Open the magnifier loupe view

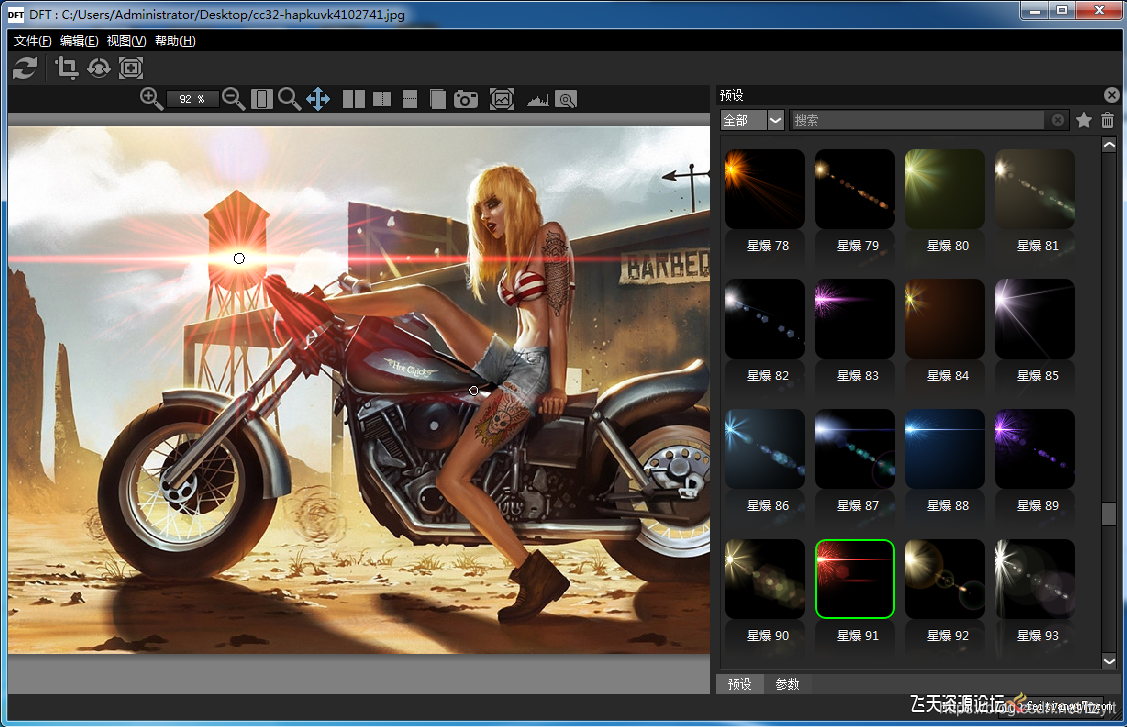tap(566, 99)
